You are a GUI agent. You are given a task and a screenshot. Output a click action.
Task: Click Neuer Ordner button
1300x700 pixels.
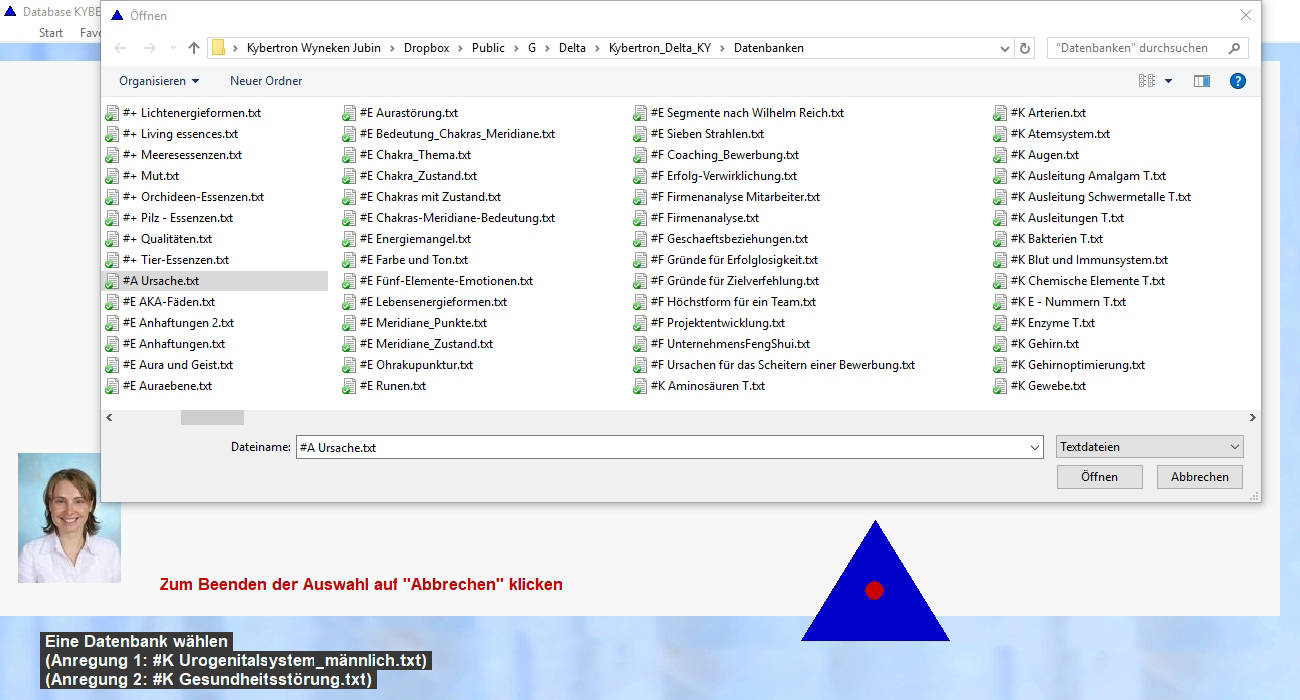266,81
